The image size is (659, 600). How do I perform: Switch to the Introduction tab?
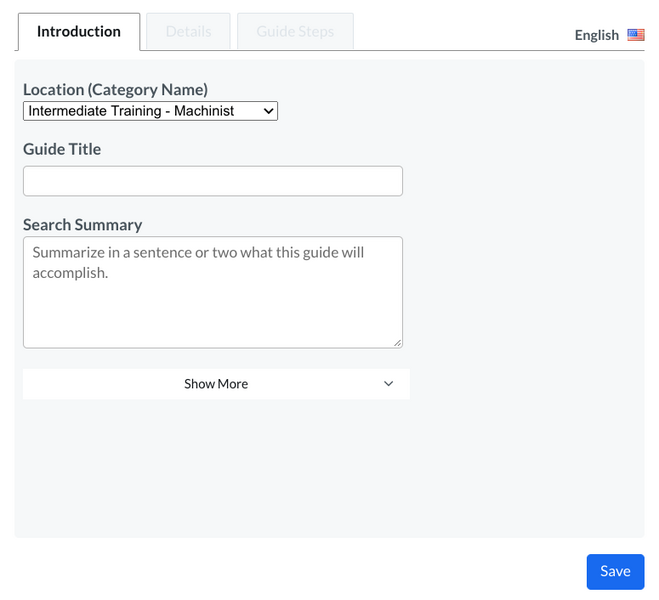79,32
